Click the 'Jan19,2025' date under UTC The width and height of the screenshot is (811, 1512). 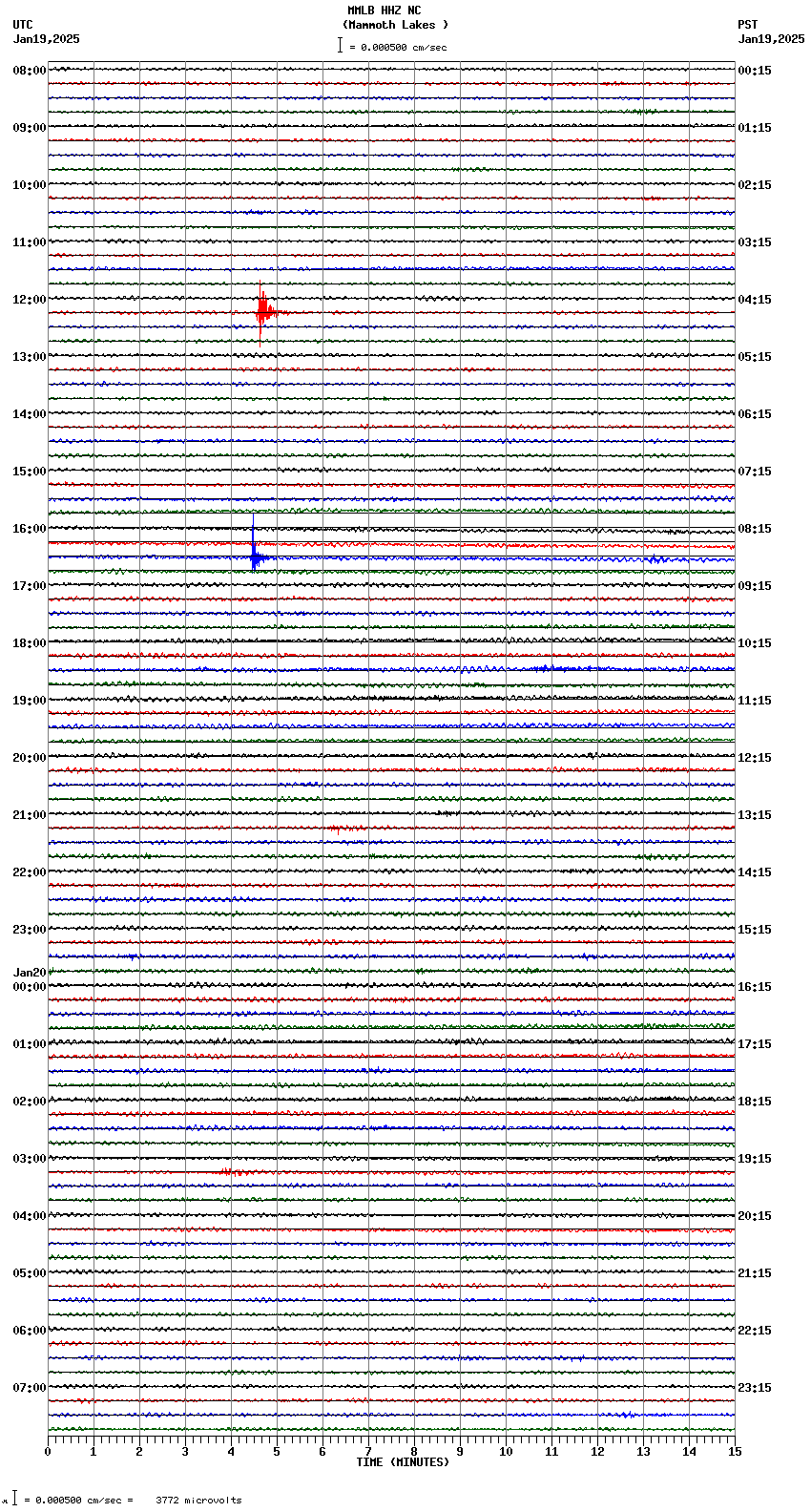tap(46, 39)
